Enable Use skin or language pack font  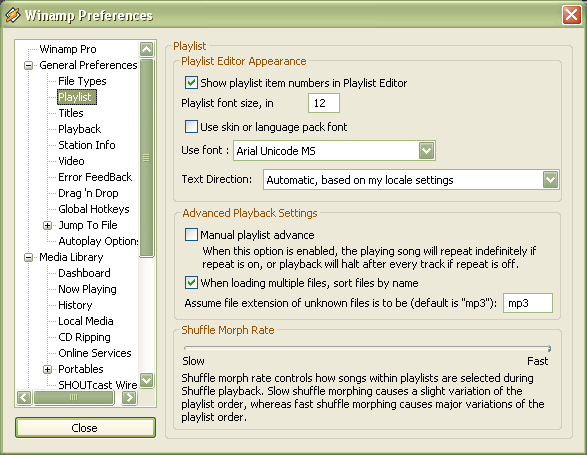pos(191,127)
